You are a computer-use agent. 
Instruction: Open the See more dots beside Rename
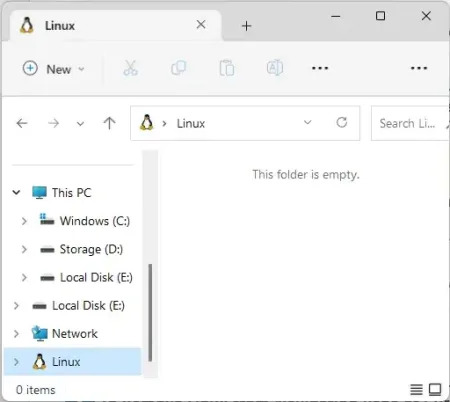pyautogui.click(x=320, y=68)
